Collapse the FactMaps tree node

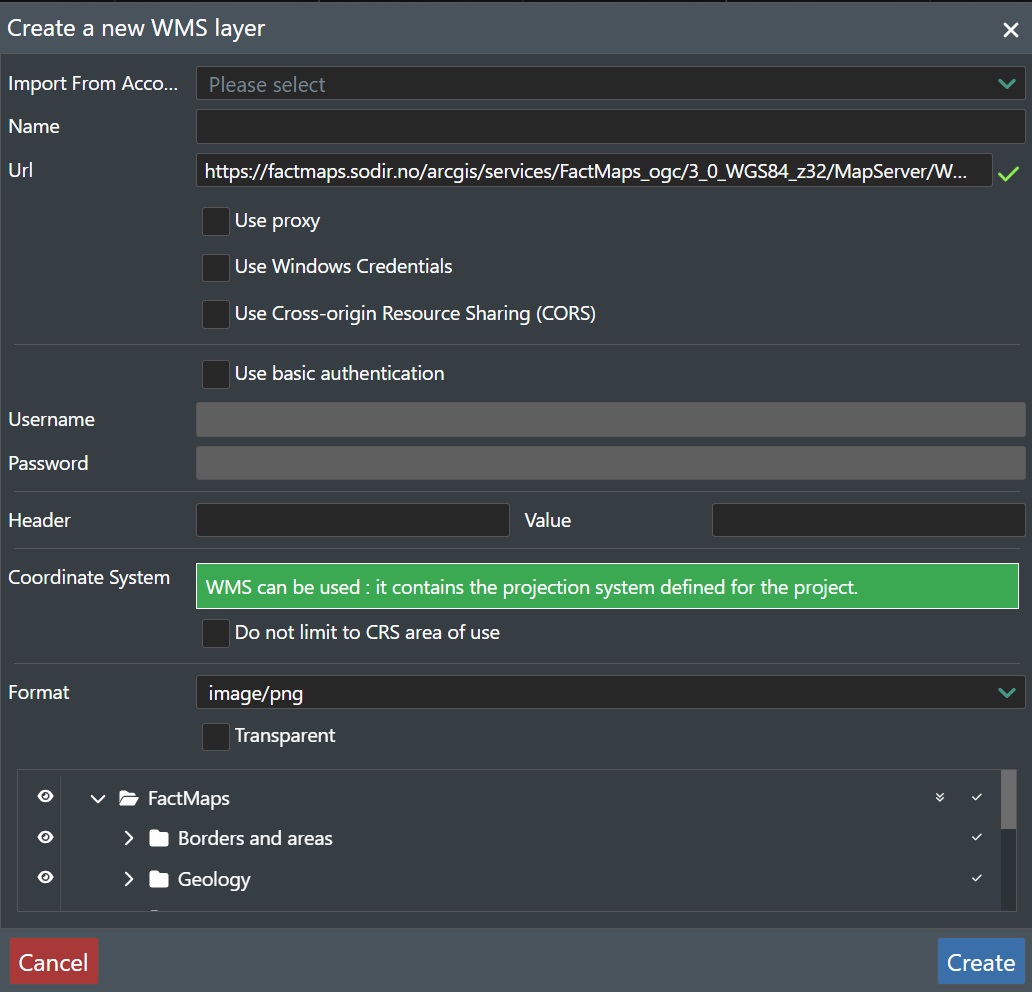(97, 798)
